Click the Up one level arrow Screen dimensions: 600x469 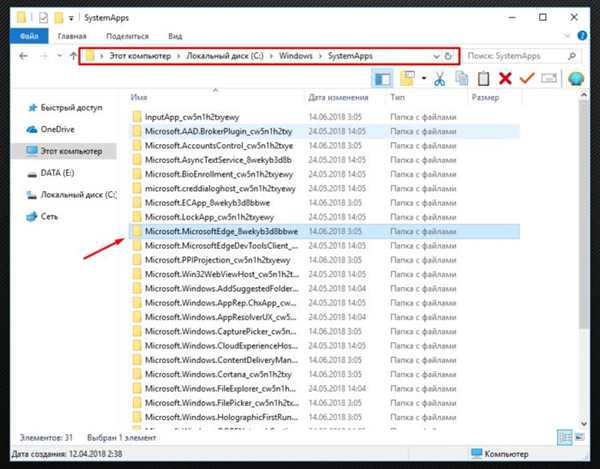(x=73, y=56)
